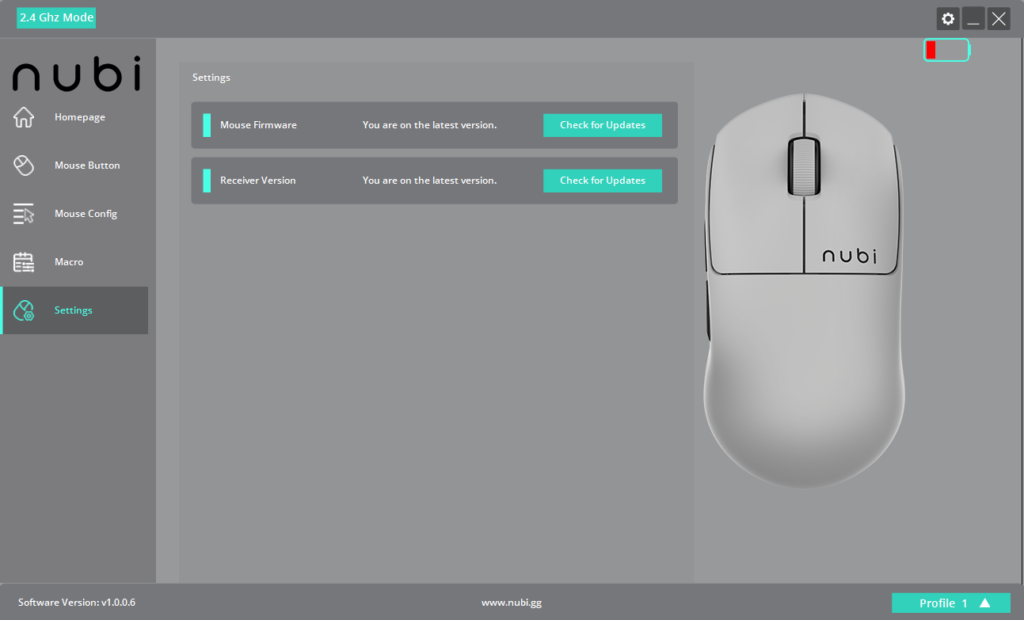
Task: Open the www.nubi.gg website link
Action: 511,603
